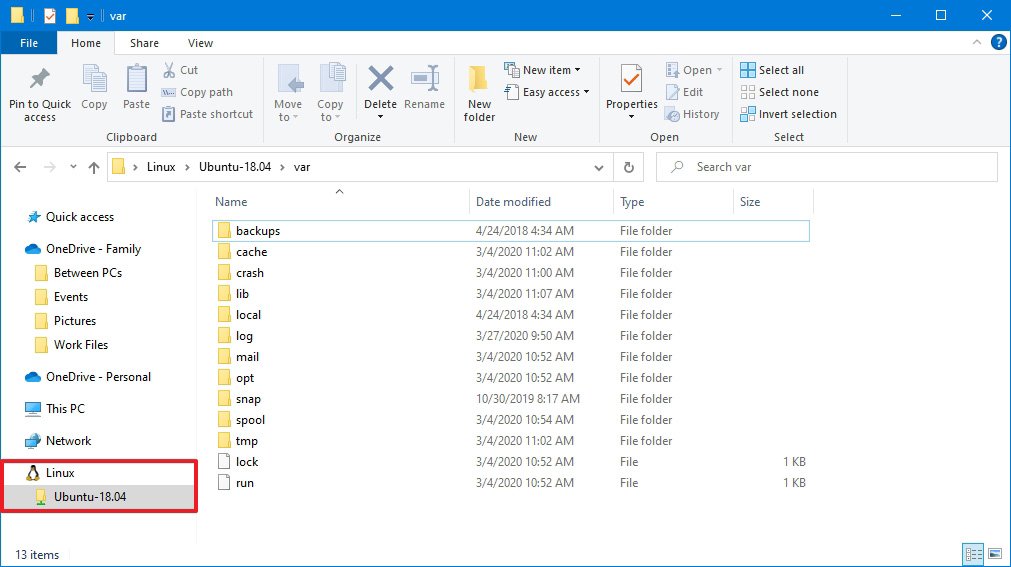This screenshot has height=567, width=1011.
Task: Click Select all in ribbon
Action: click(x=772, y=70)
